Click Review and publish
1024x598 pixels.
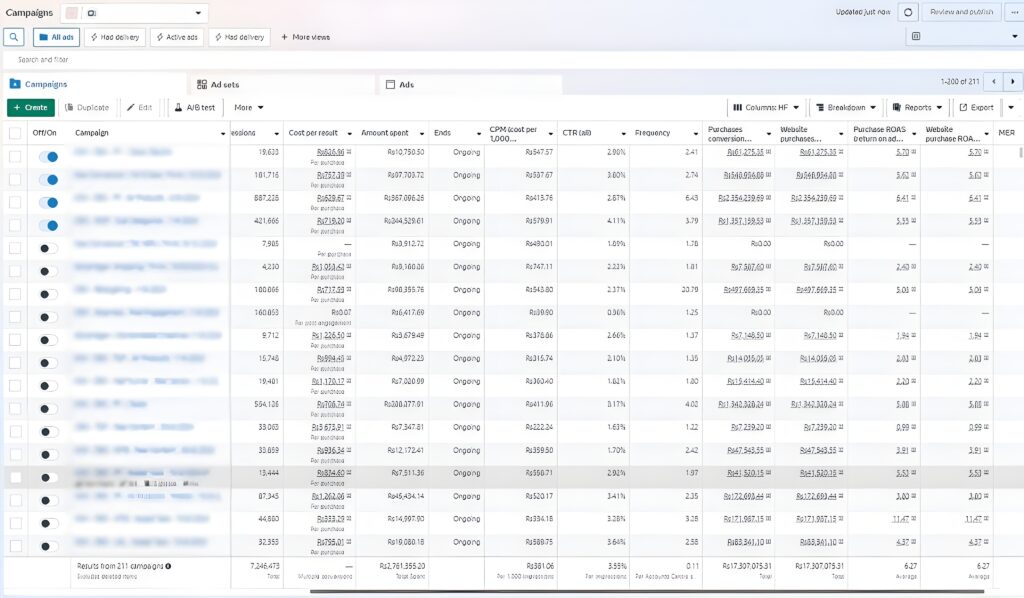click(x=961, y=12)
